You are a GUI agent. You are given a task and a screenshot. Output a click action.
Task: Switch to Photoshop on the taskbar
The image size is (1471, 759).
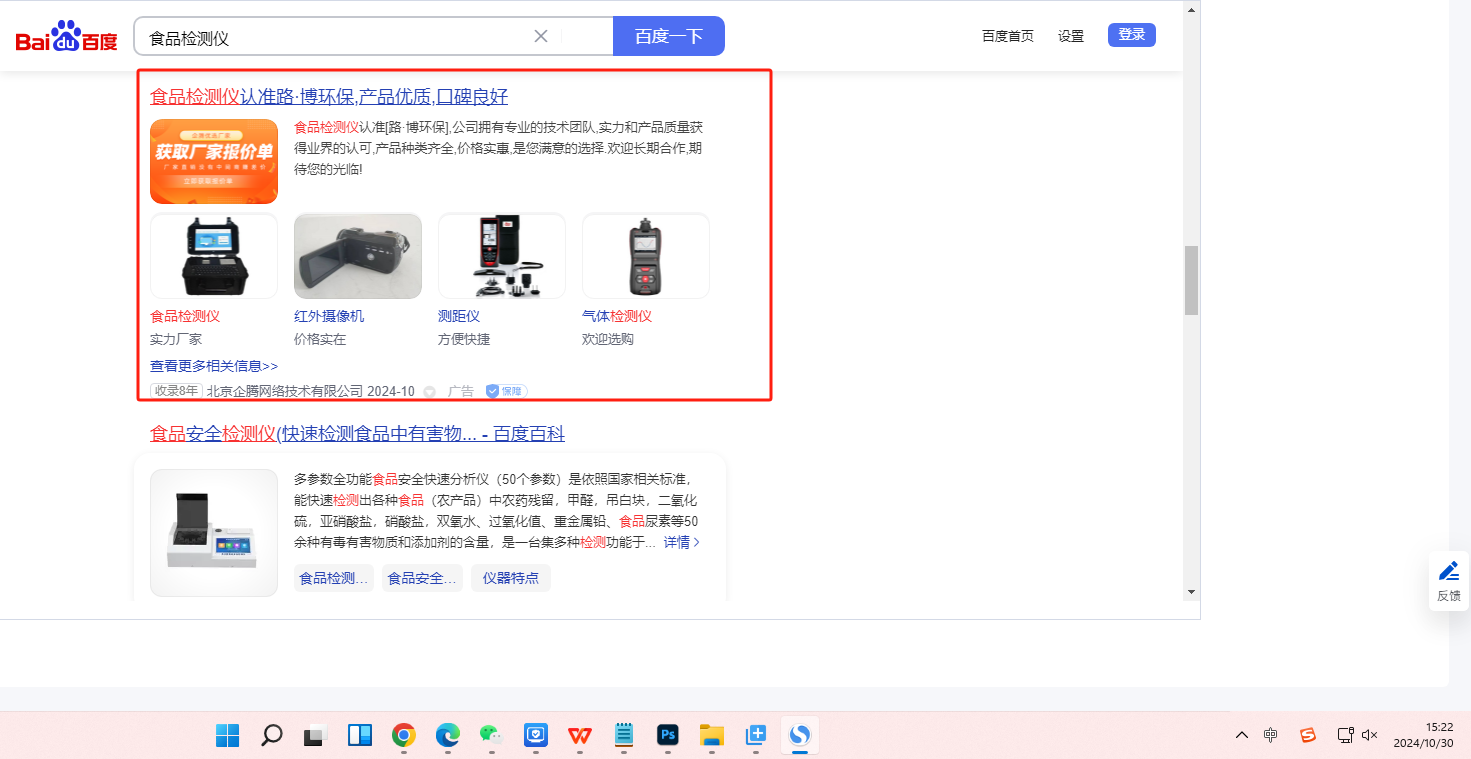coord(668,736)
